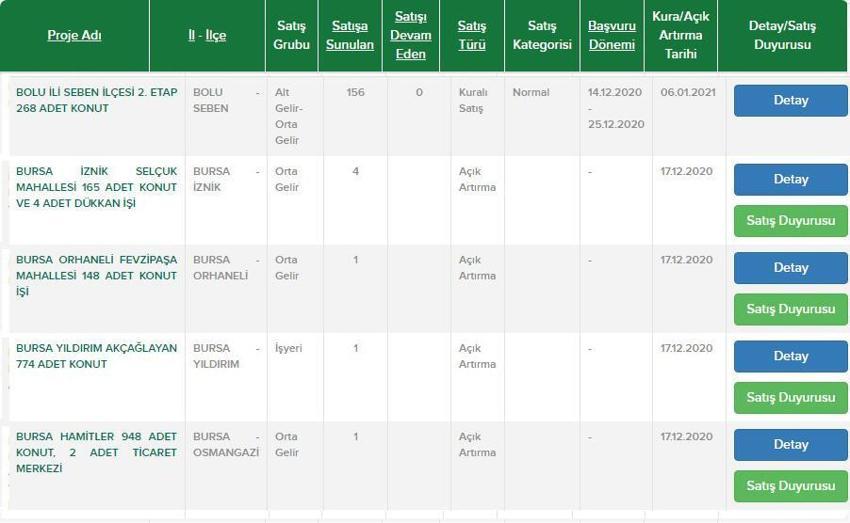Open Detay for Bursa Orhaneli project
This screenshot has height=523, width=850.
pos(790,268)
